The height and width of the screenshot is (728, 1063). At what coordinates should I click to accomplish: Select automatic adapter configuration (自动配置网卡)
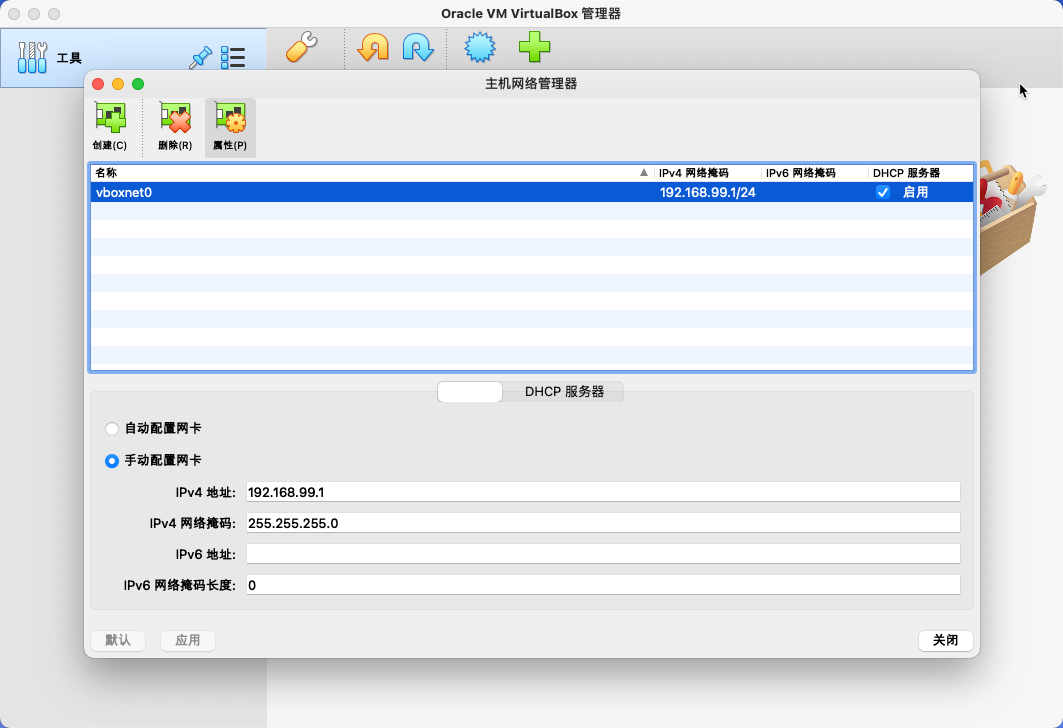[112, 428]
